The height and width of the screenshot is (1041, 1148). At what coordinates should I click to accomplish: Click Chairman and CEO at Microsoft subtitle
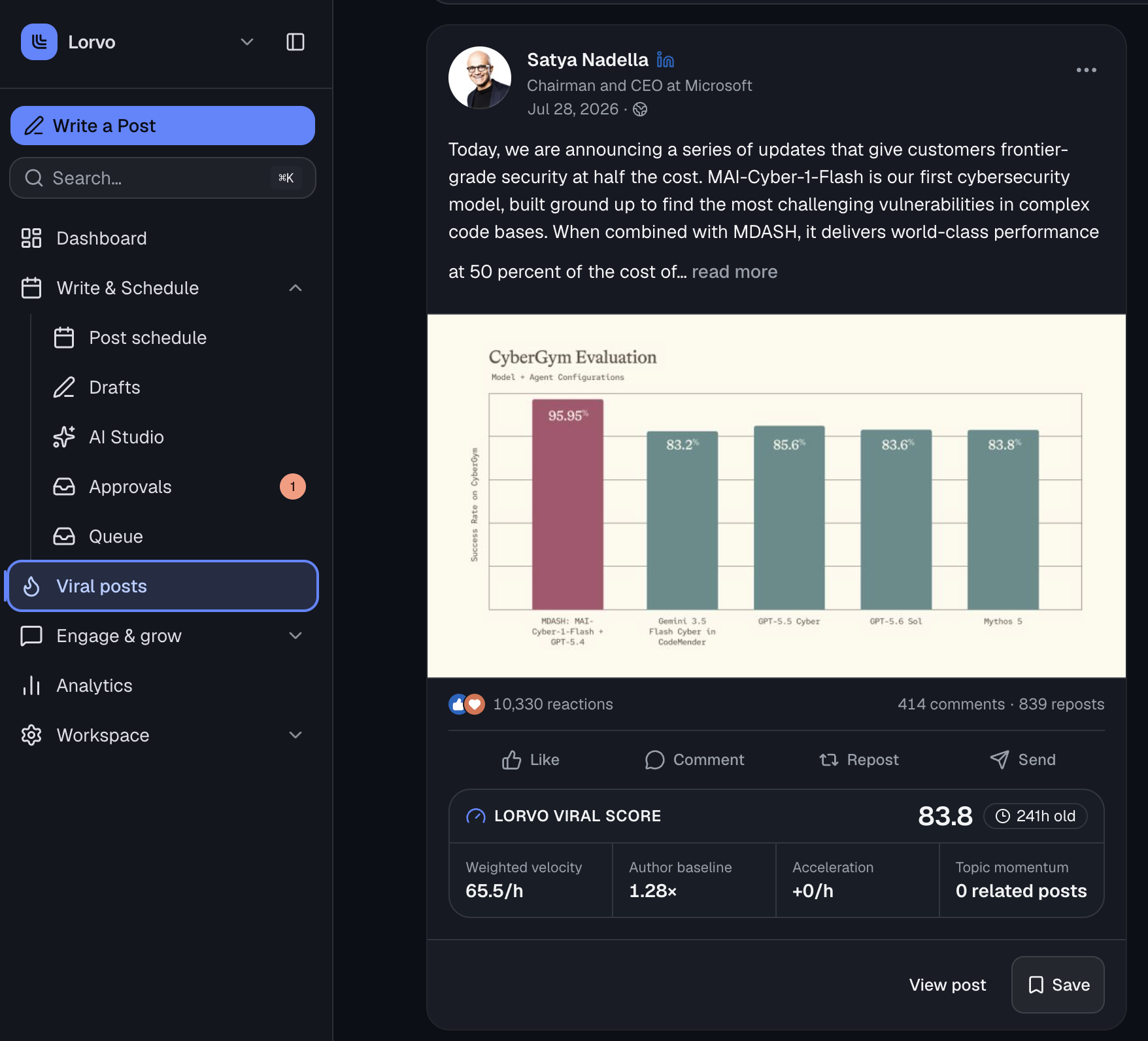(639, 86)
